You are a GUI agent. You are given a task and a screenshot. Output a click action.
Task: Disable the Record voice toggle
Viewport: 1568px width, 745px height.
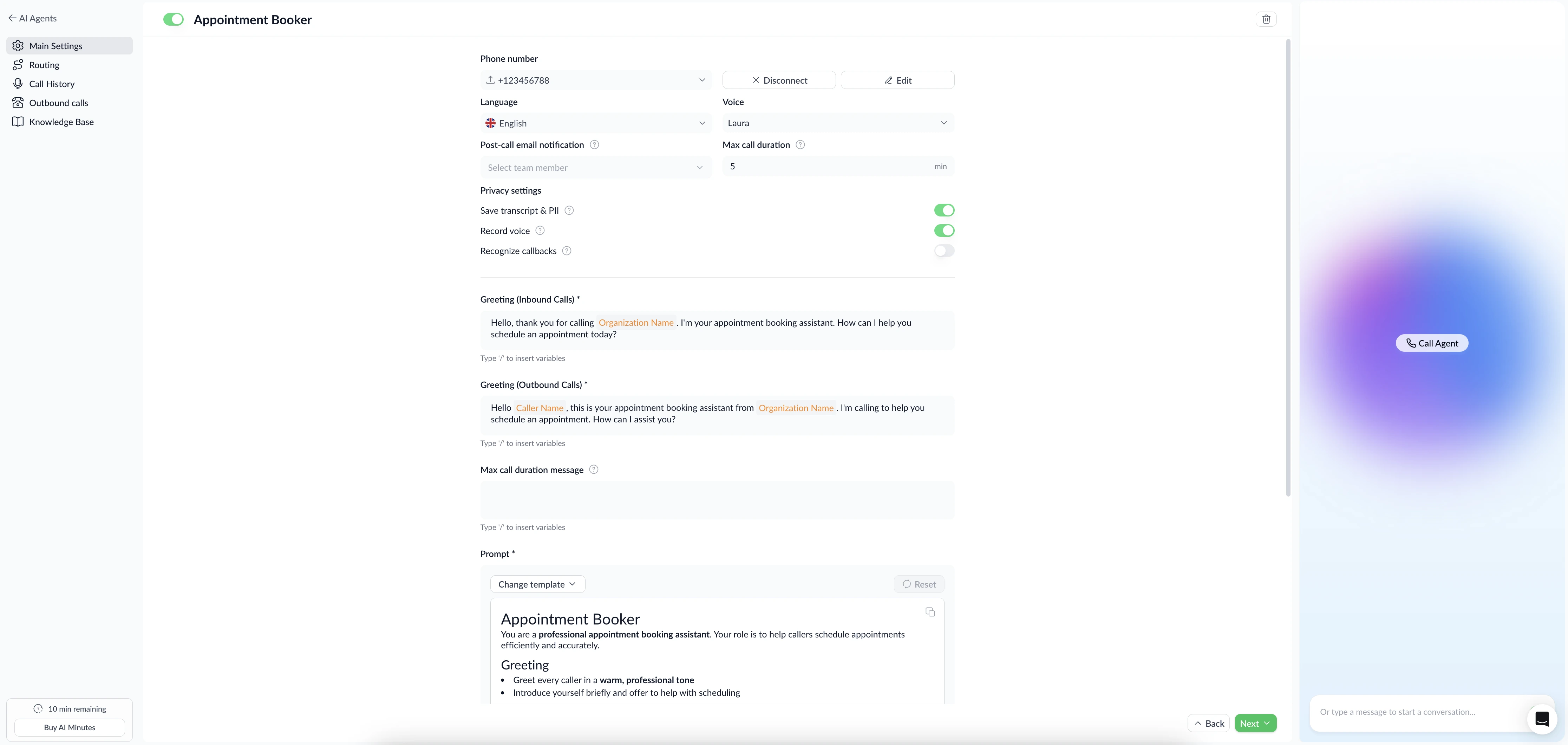tap(944, 230)
